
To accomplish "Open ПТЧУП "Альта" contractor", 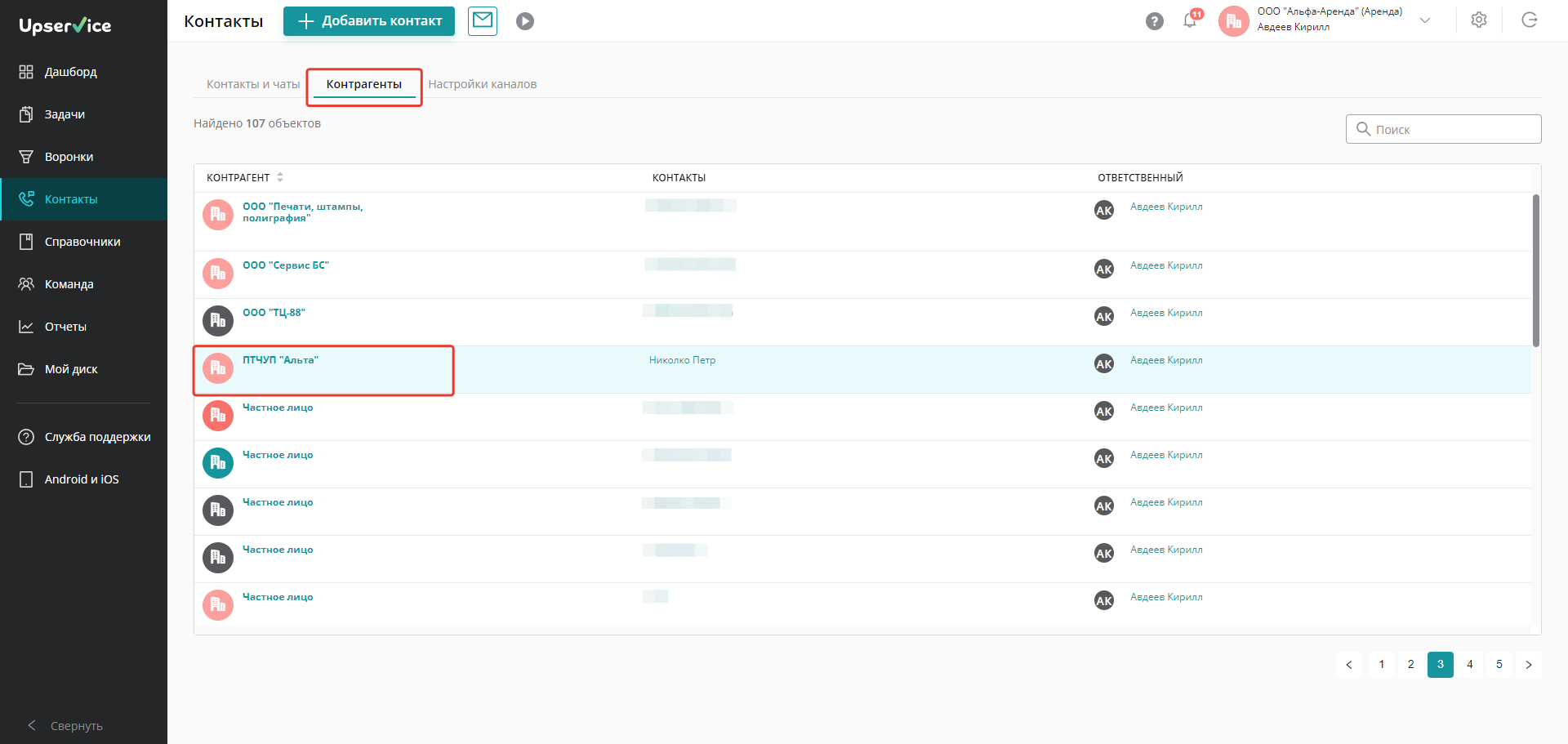I will 280,360.
